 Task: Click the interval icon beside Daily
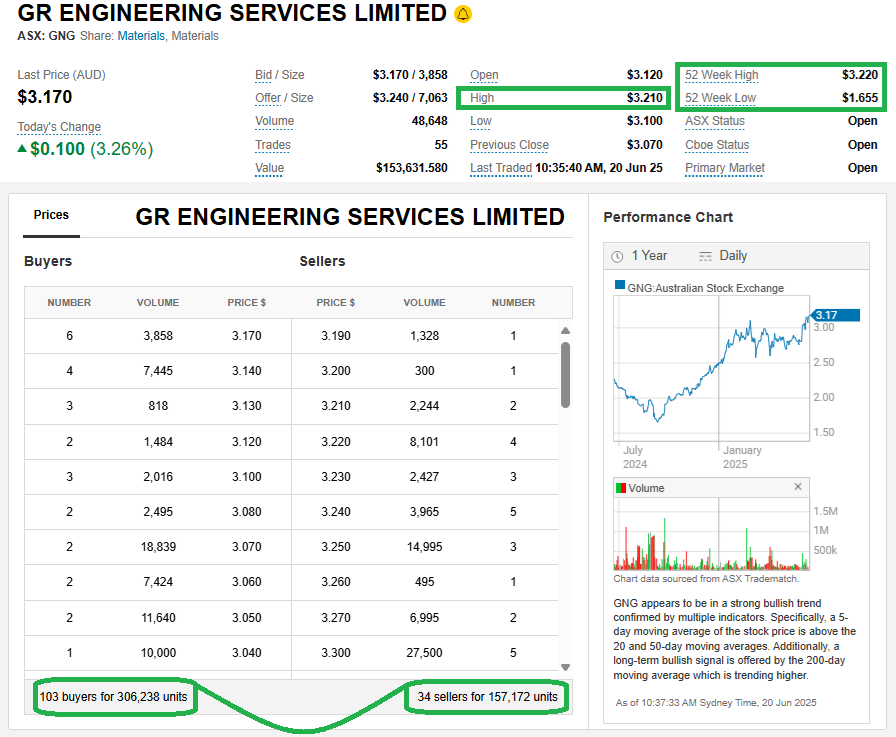[705, 256]
